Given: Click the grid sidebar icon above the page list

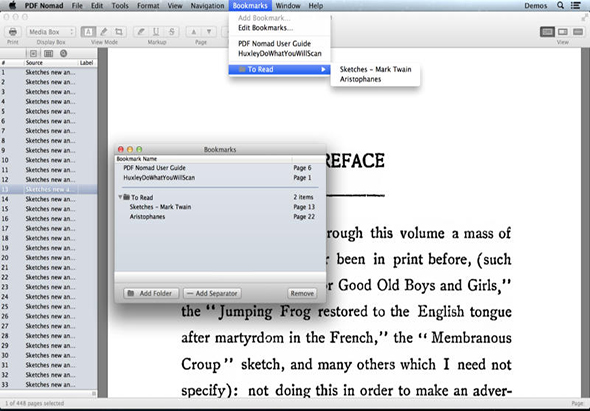Looking at the screenshot, I should point(48,53).
